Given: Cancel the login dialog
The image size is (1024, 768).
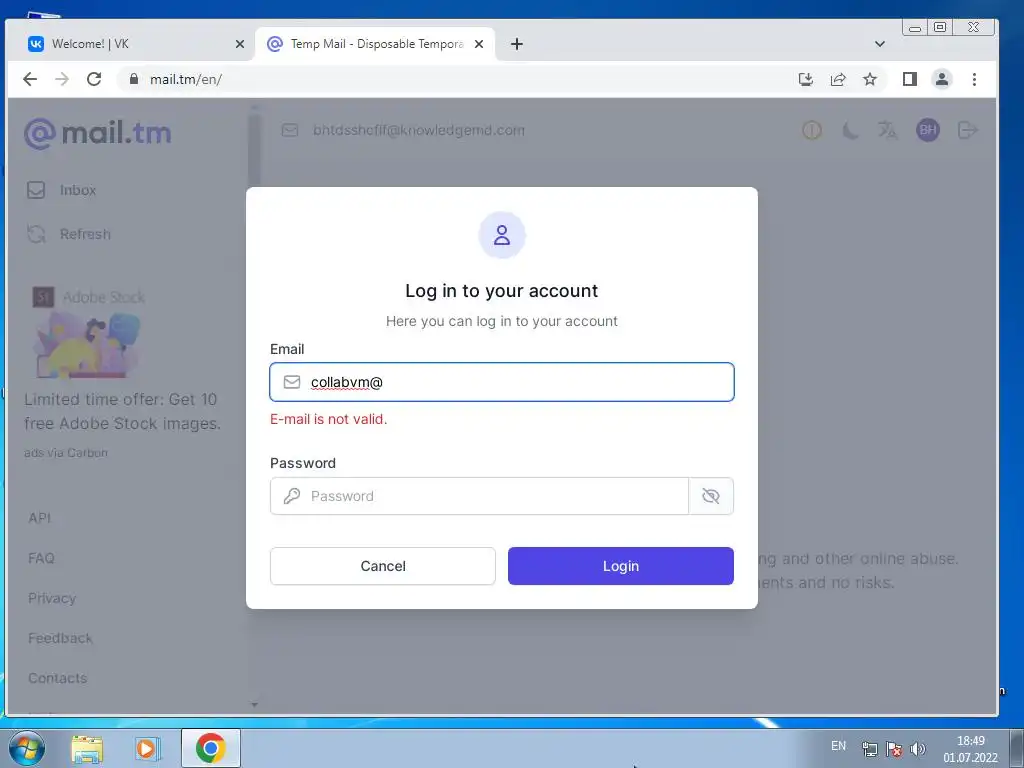Looking at the screenshot, I should pos(383,566).
